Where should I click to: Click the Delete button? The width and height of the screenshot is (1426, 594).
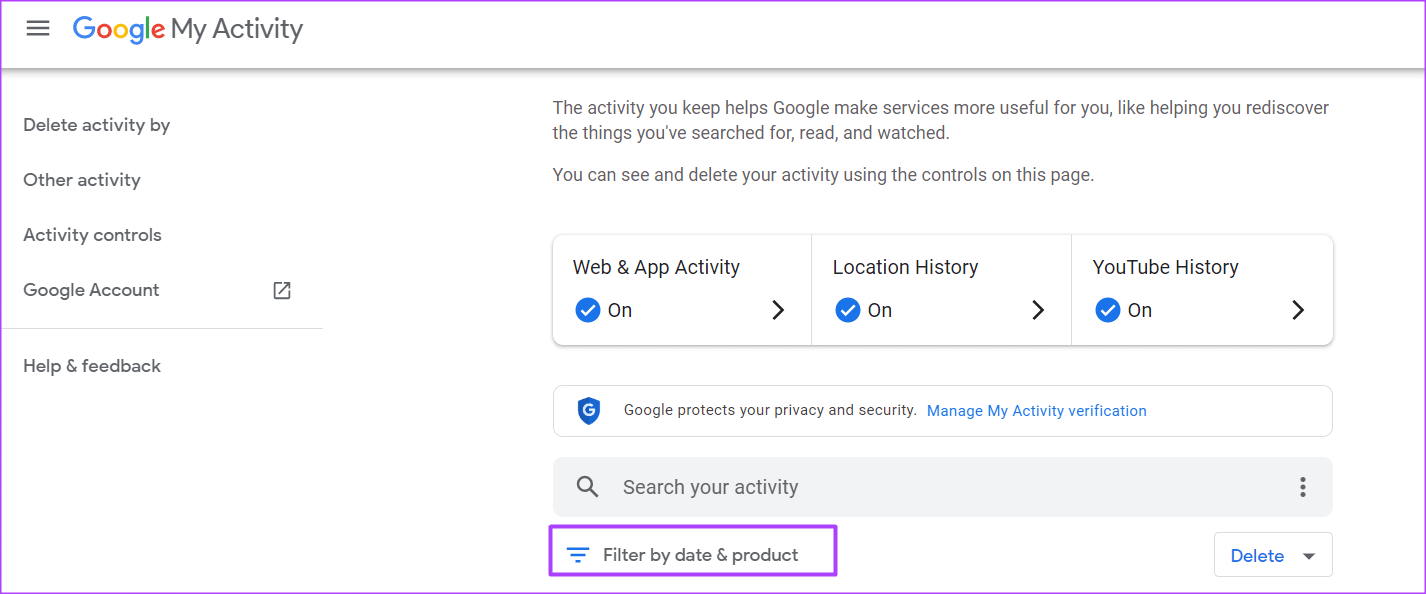click(1258, 555)
